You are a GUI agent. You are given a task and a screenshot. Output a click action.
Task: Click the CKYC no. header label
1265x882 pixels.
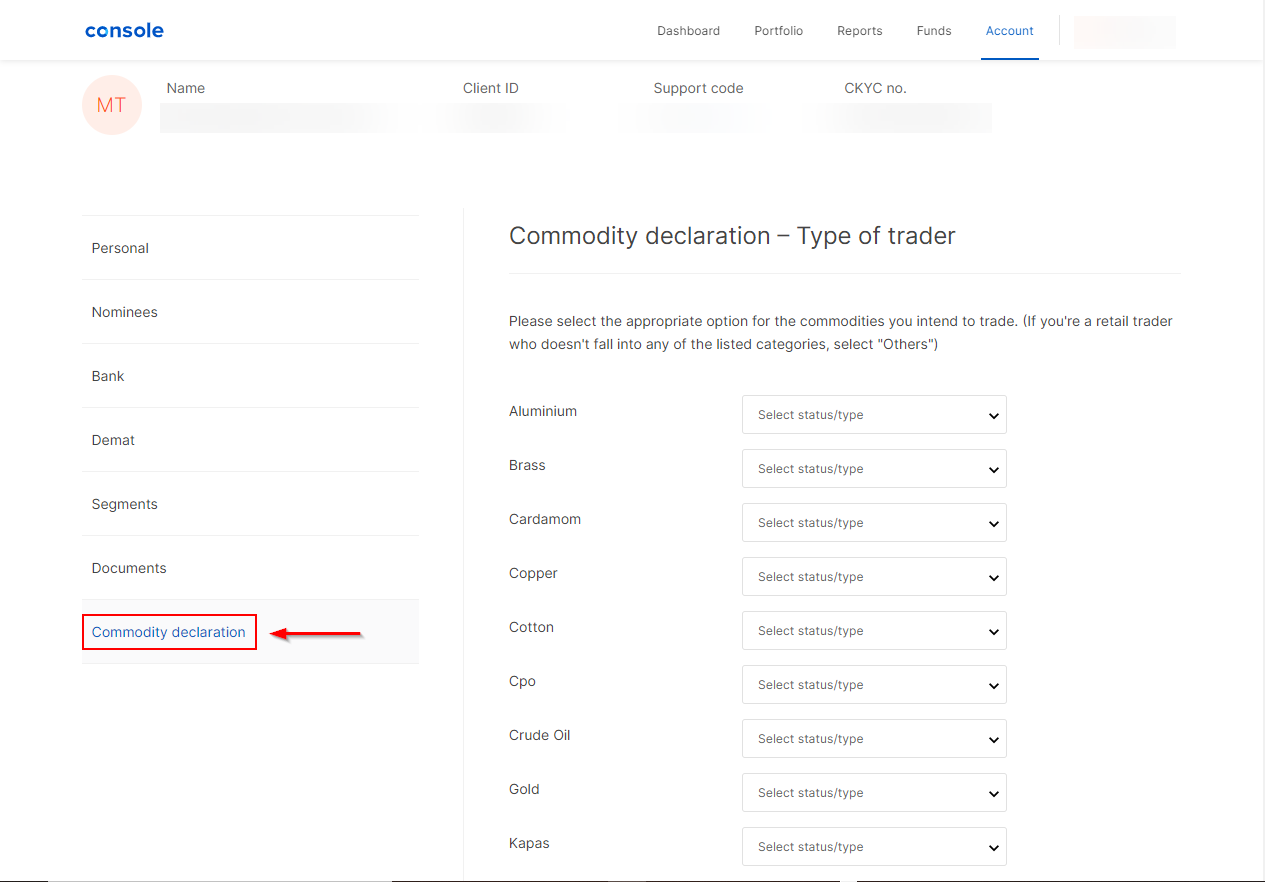coord(875,88)
